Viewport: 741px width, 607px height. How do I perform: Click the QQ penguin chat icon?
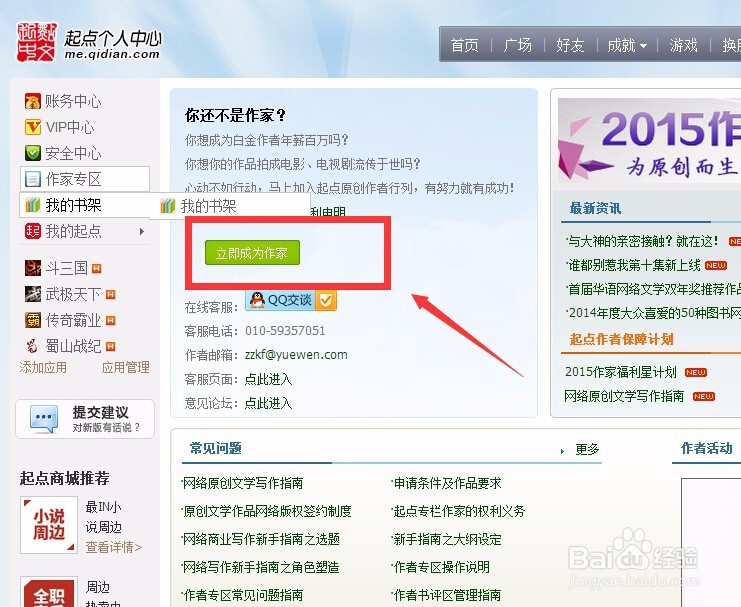click(x=257, y=300)
